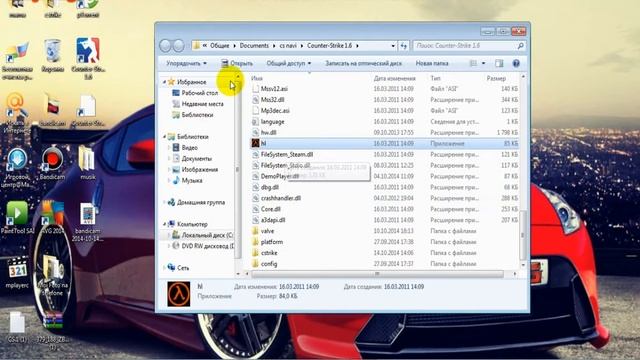Select the colorful archive file on desktop
The height and width of the screenshot is (360, 640).
pyautogui.click(x=53, y=331)
